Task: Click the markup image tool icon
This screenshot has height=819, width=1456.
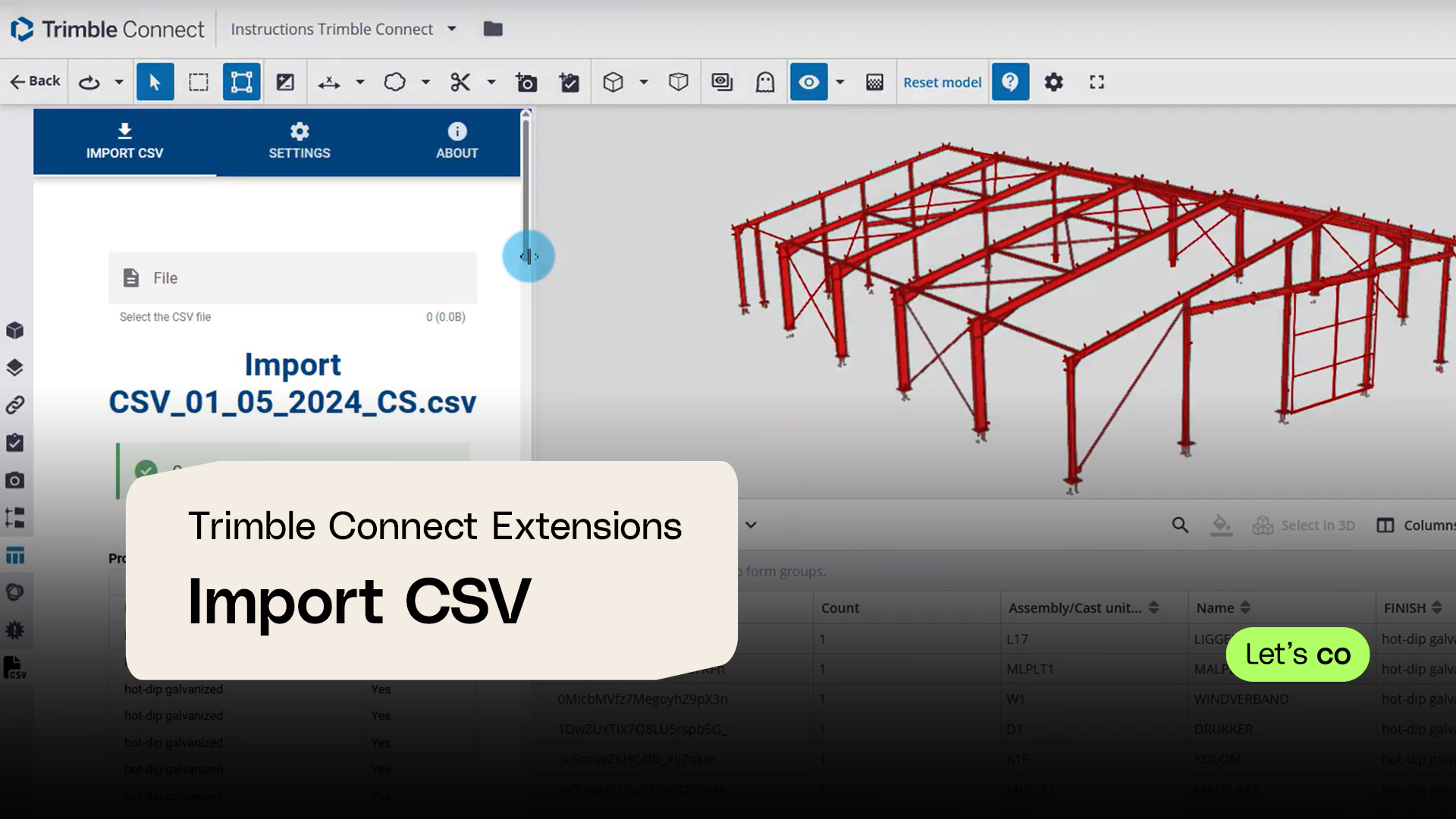Action: click(x=285, y=82)
